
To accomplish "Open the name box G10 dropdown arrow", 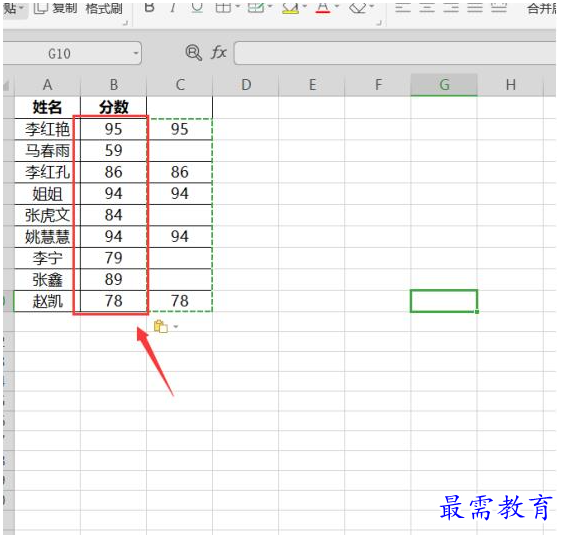I will (x=136, y=53).
